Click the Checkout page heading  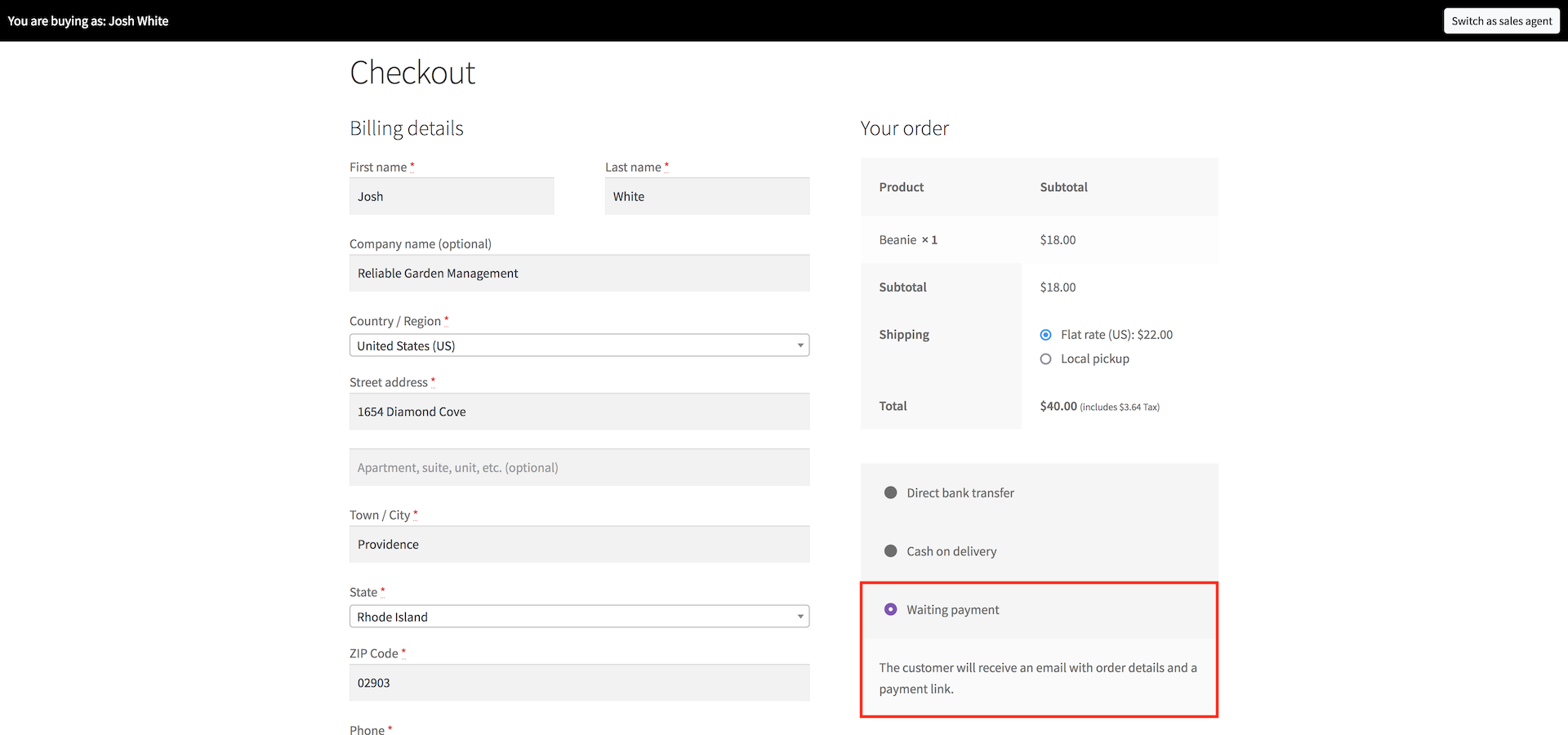pos(412,73)
